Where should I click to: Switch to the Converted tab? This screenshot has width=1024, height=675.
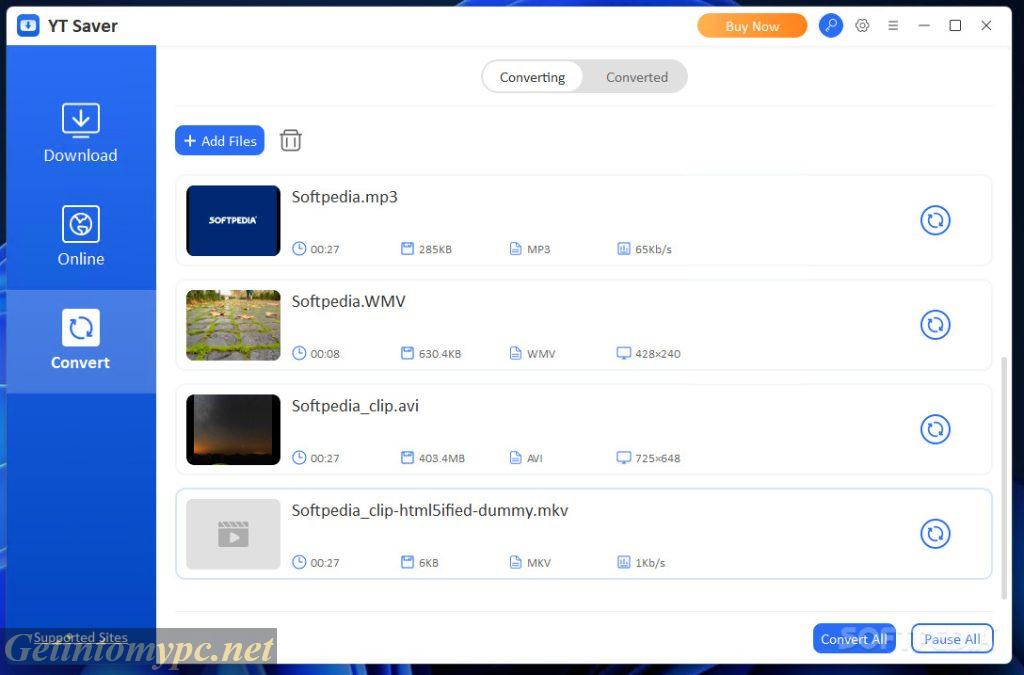pos(637,77)
